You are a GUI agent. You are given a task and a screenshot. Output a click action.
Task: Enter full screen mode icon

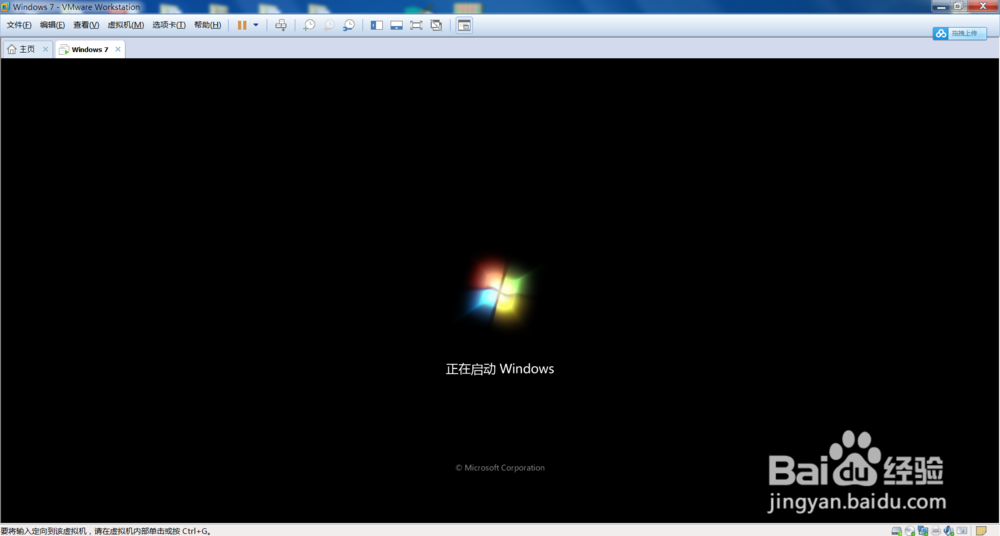(x=416, y=25)
